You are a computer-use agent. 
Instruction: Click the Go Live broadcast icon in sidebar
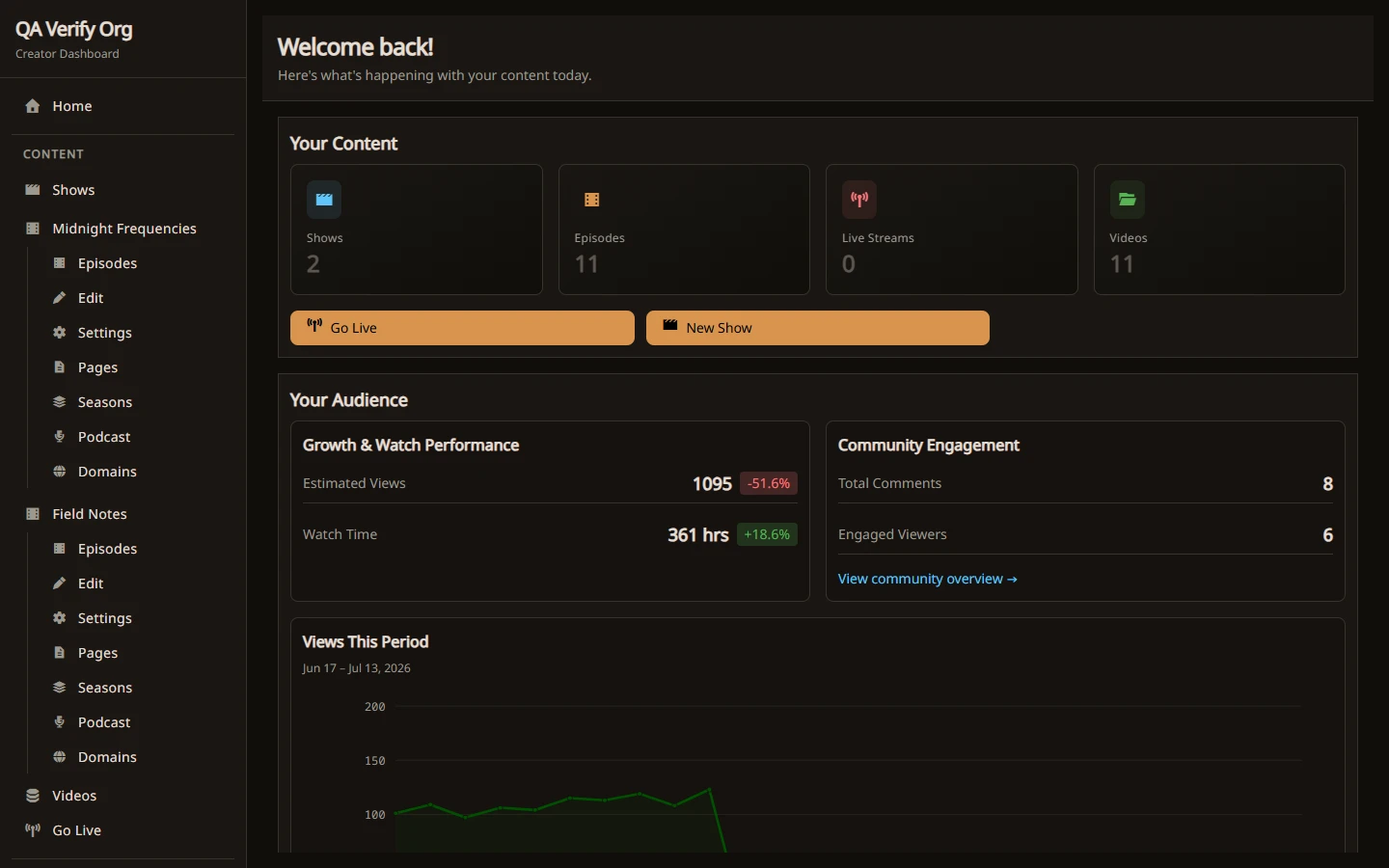pos(33,830)
